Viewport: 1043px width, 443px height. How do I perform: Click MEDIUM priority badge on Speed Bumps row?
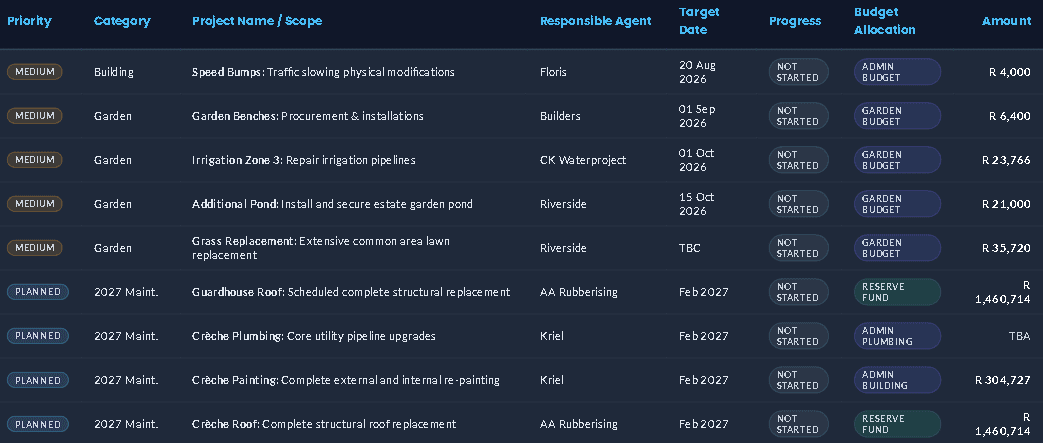click(x=35, y=72)
